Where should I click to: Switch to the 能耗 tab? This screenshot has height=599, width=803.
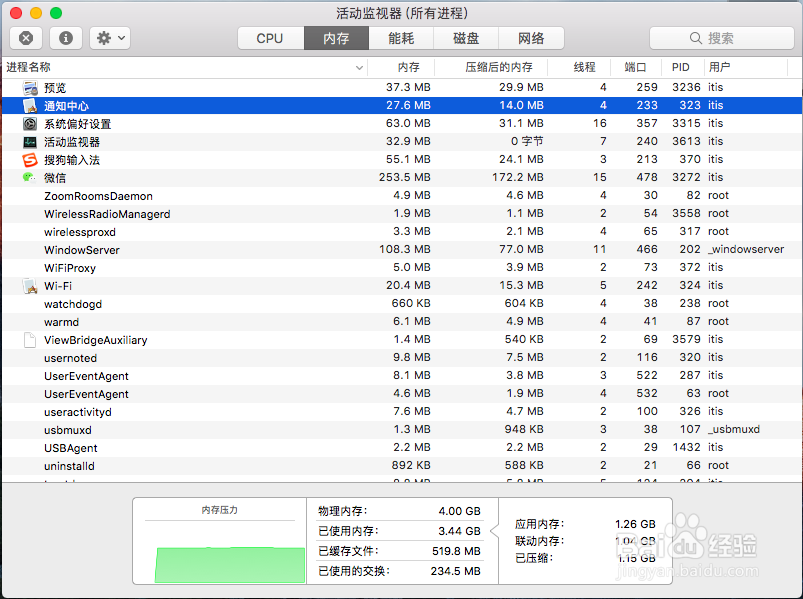pos(401,38)
